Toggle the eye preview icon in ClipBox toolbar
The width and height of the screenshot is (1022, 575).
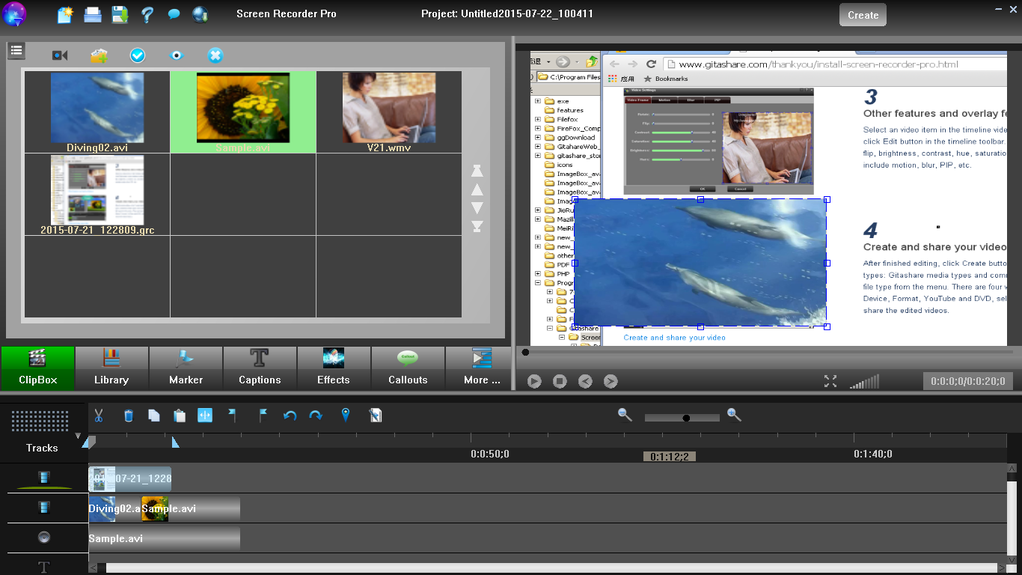[176, 55]
